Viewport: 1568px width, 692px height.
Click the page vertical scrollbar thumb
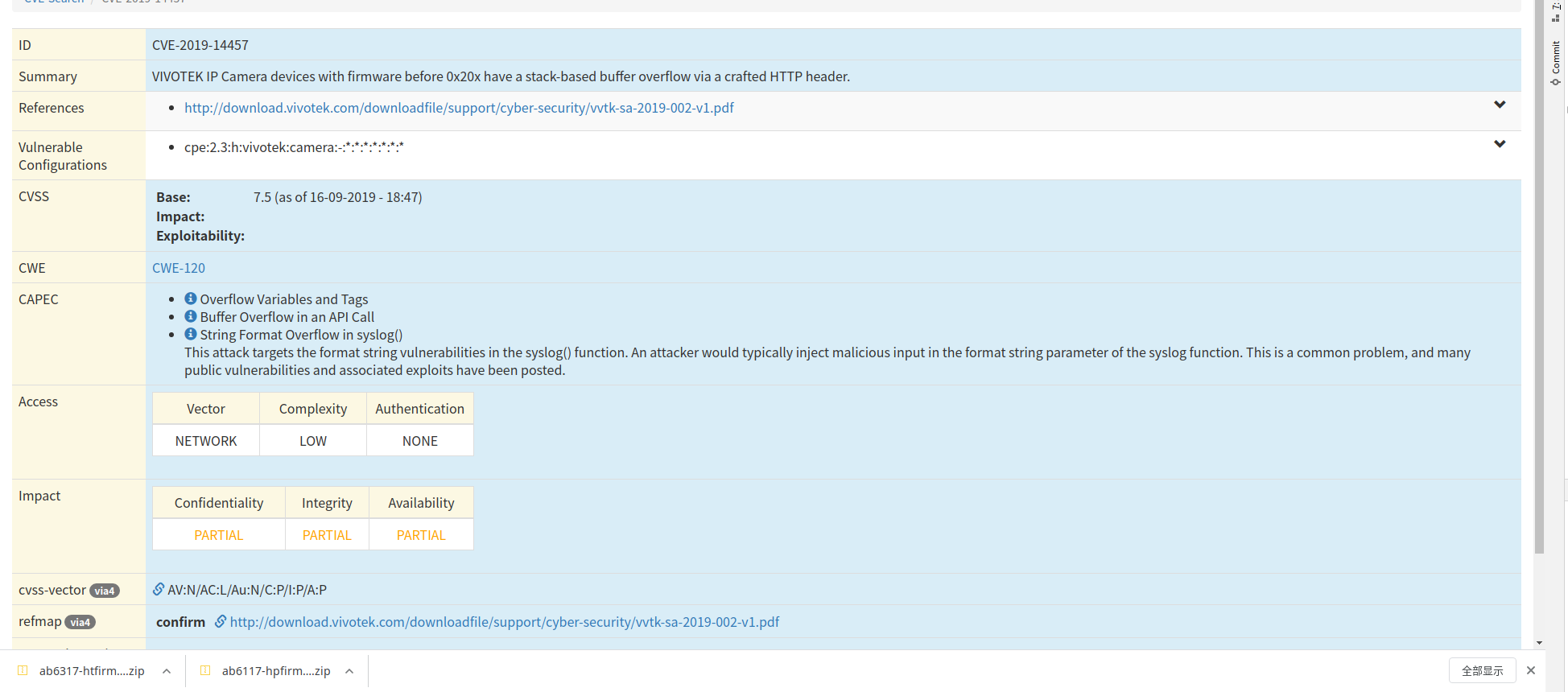[x=1540, y=278]
